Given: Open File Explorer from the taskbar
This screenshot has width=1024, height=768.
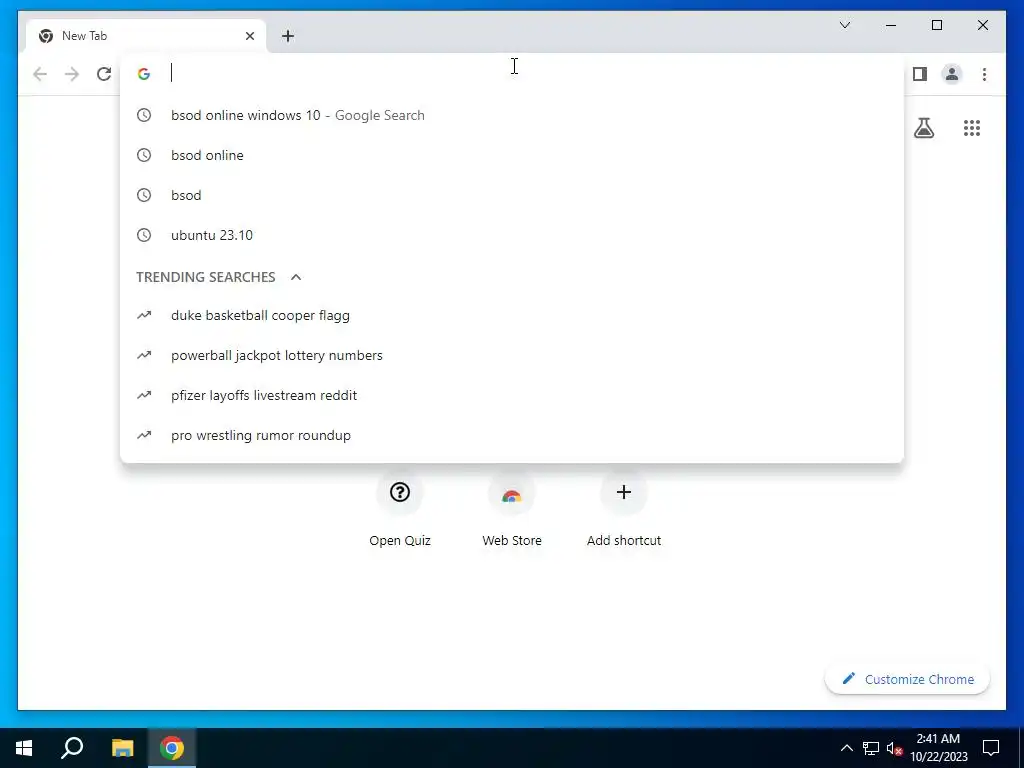Looking at the screenshot, I should point(122,748).
